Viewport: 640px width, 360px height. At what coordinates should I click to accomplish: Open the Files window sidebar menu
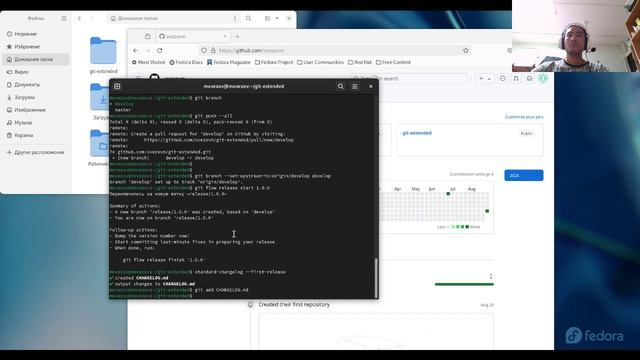64,18
